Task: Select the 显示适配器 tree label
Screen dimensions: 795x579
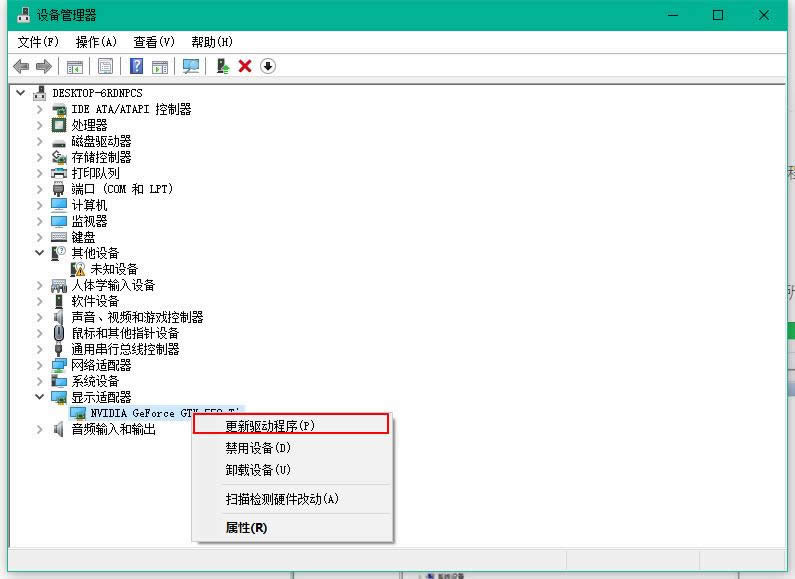Action: [x=101, y=397]
